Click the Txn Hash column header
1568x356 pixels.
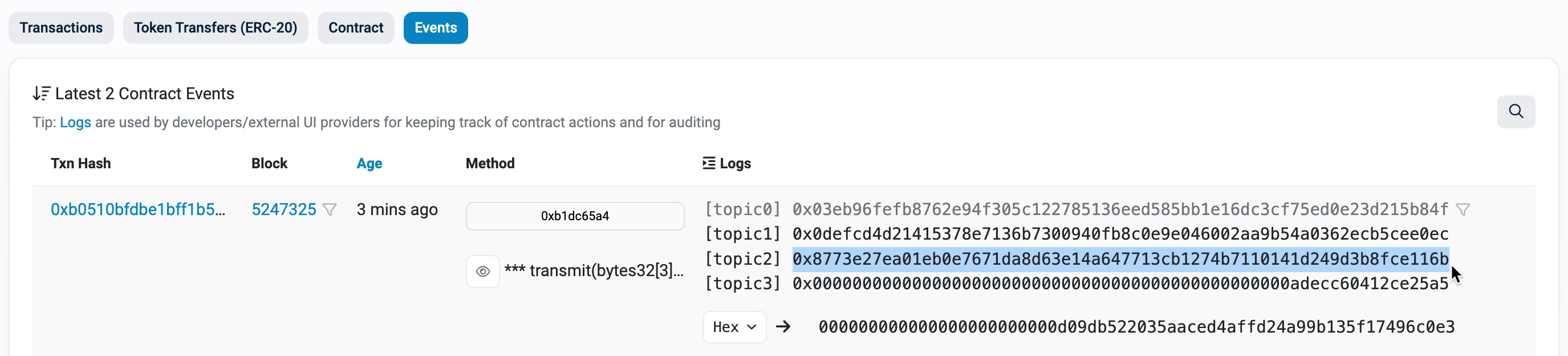80,163
